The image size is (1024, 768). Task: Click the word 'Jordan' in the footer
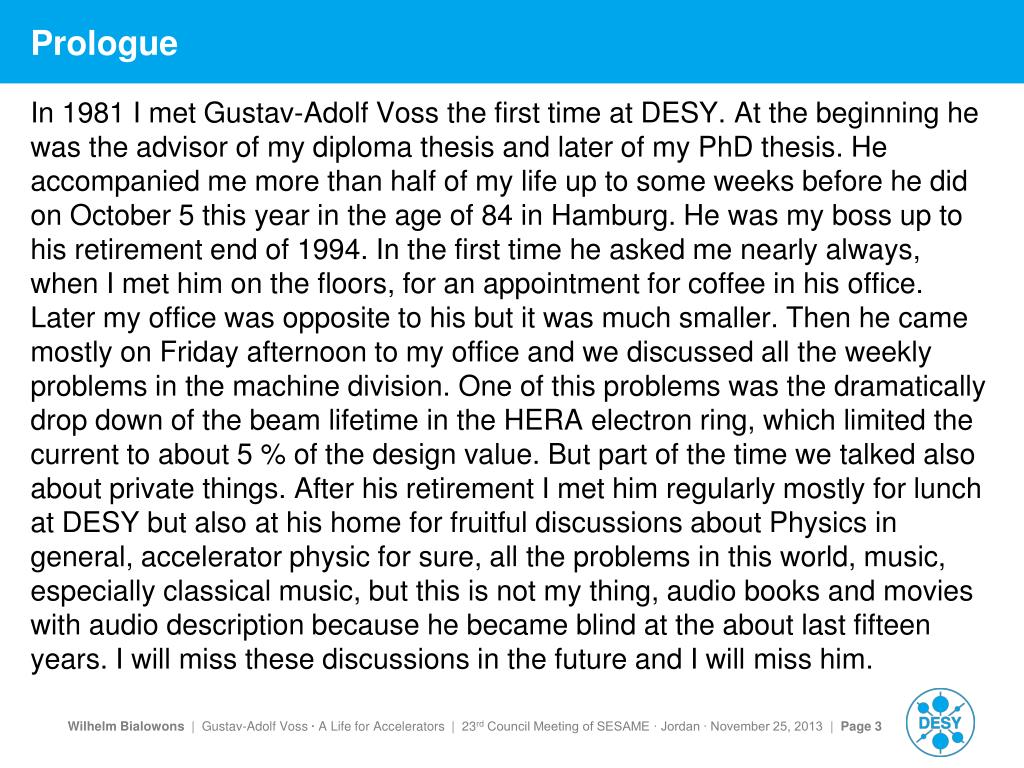pyautogui.click(x=679, y=727)
